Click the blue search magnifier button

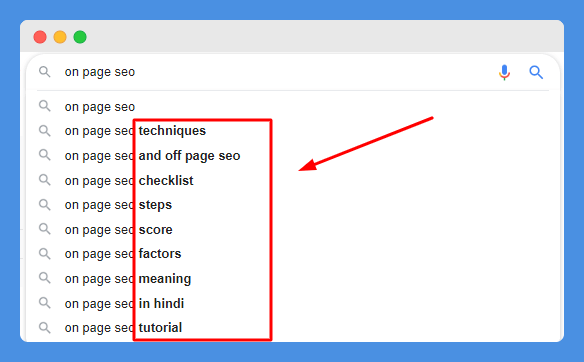tap(536, 72)
